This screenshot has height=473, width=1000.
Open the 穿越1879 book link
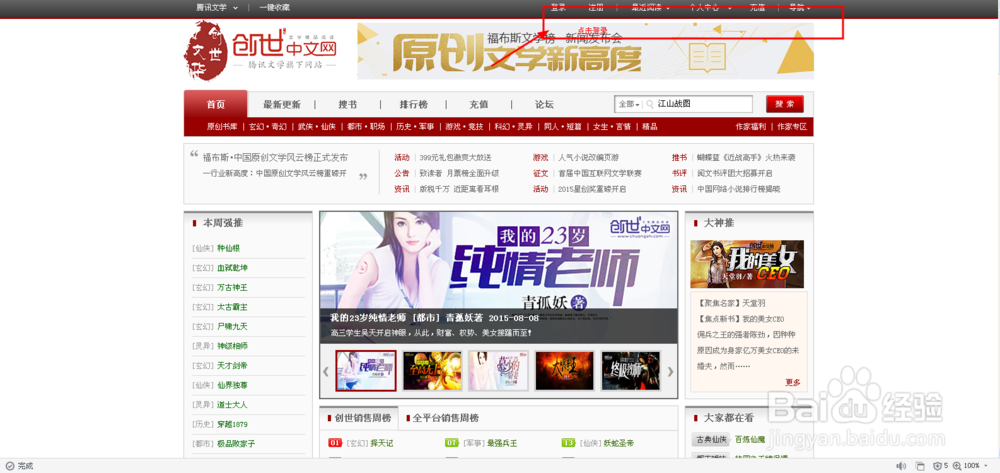232,424
